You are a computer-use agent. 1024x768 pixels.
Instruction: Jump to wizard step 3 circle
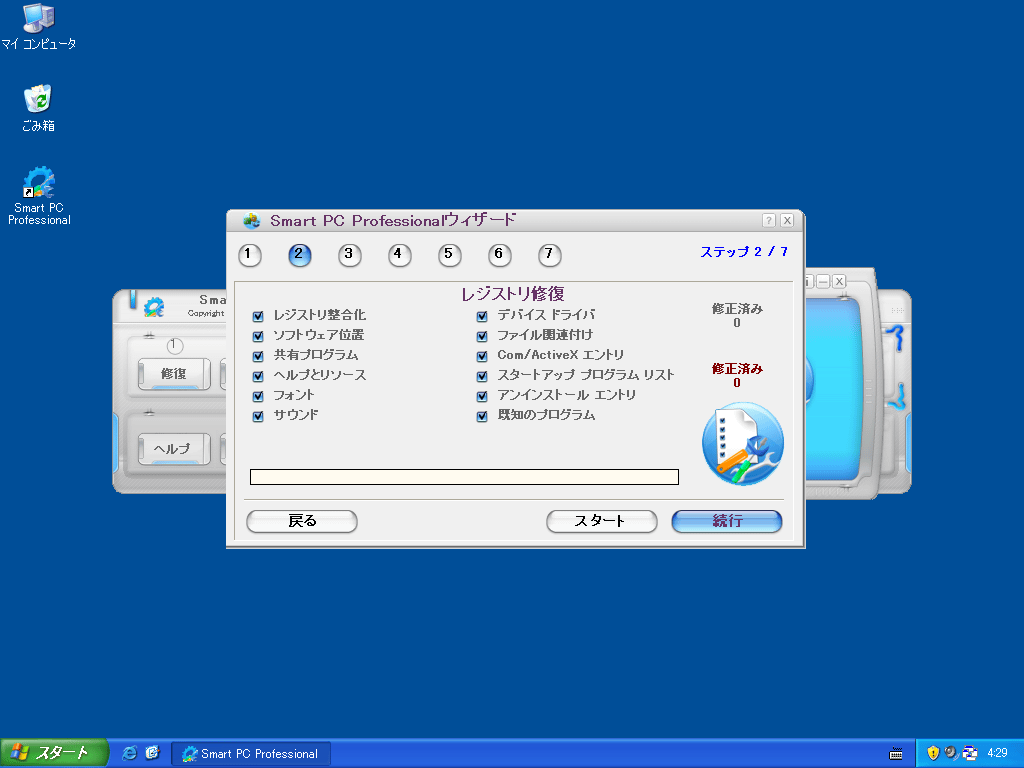349,255
